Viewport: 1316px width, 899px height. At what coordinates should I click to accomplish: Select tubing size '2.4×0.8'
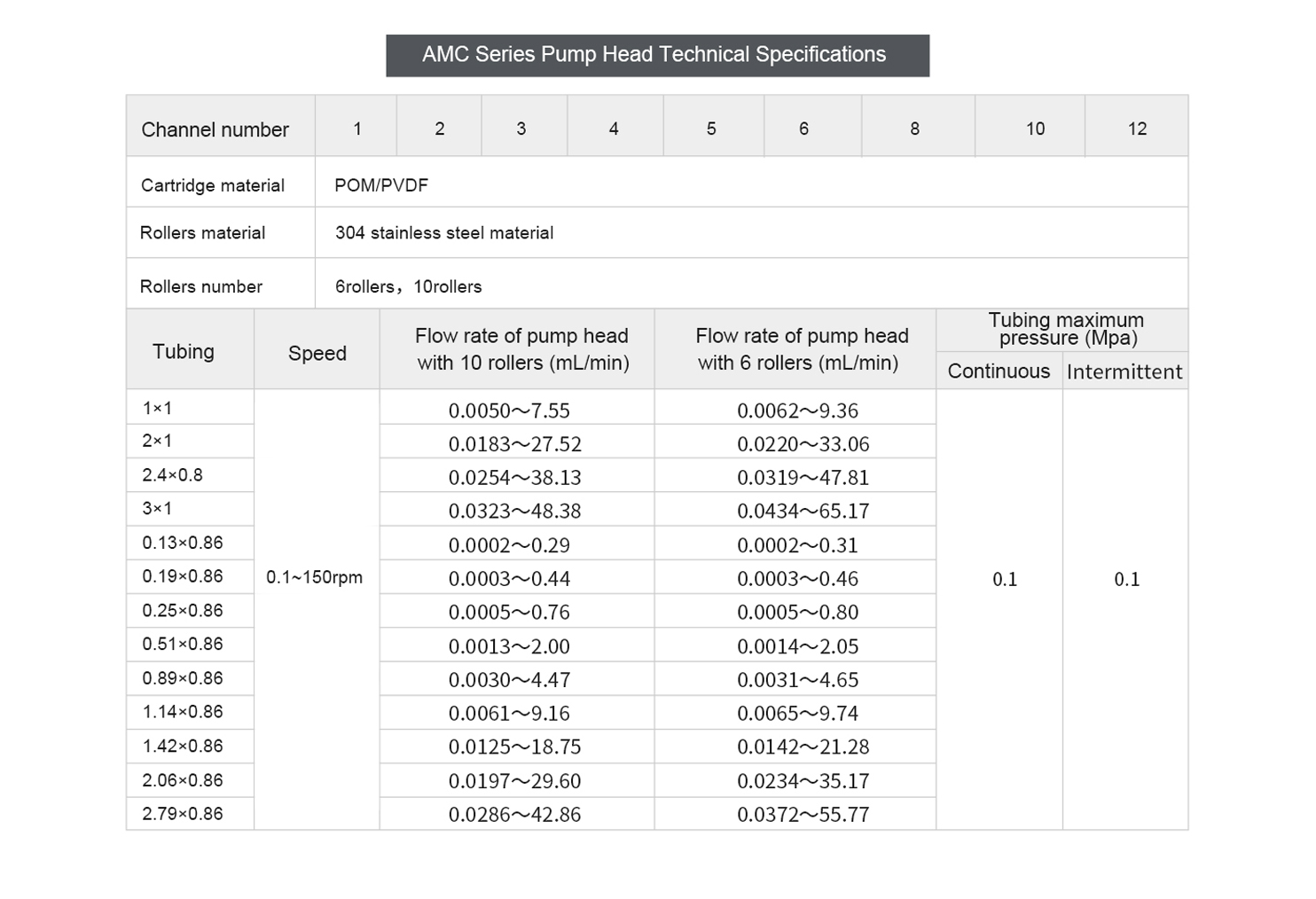(x=172, y=474)
